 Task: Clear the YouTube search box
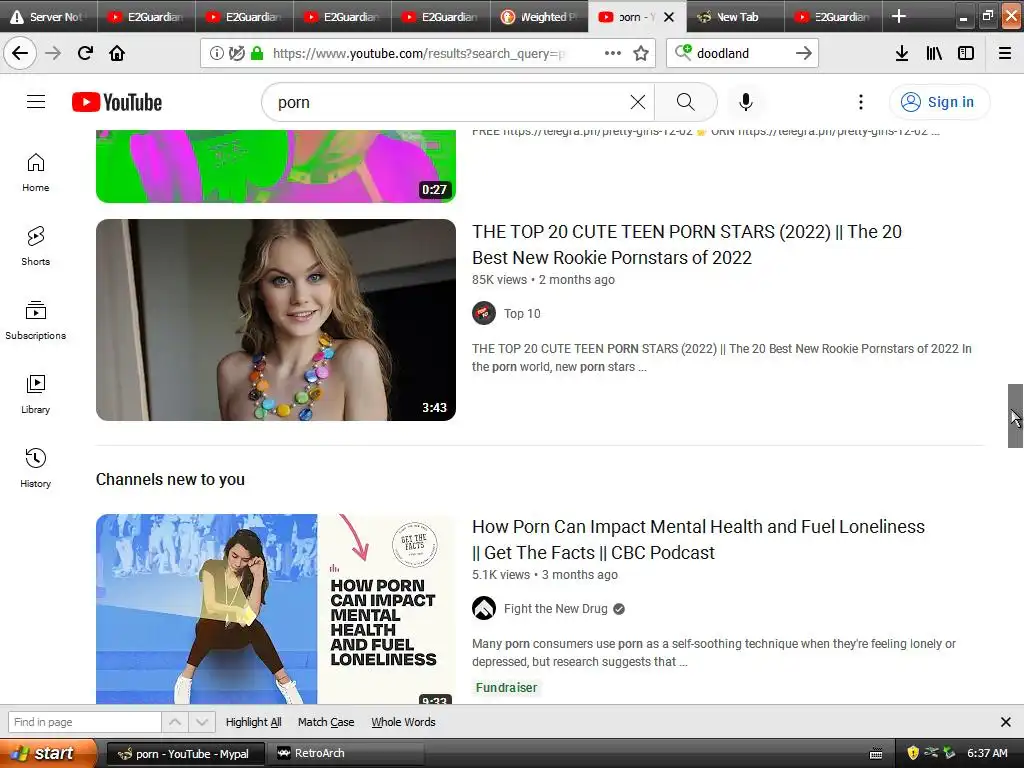pyautogui.click(x=637, y=102)
